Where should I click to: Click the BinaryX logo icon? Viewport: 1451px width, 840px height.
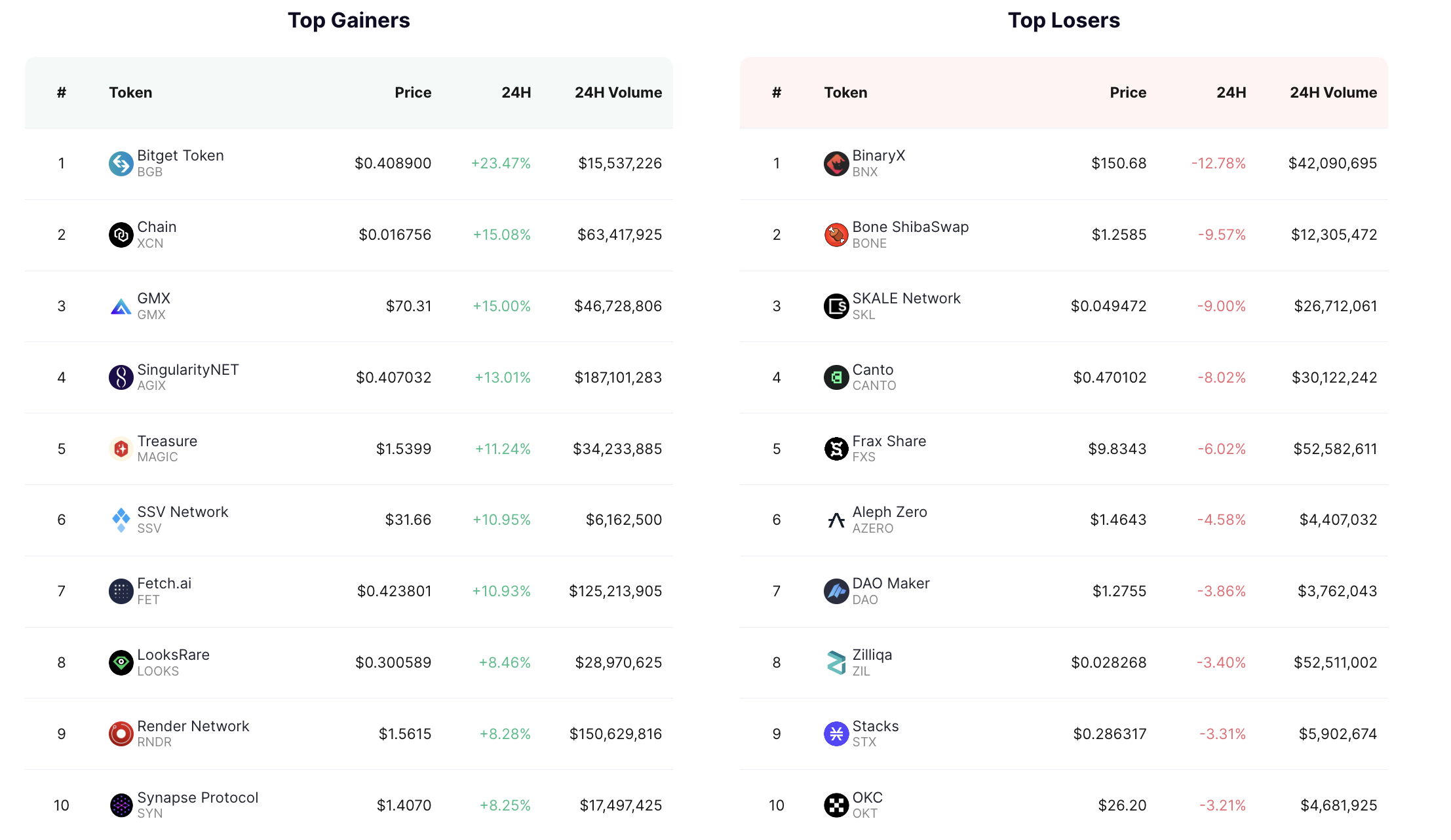pos(836,164)
